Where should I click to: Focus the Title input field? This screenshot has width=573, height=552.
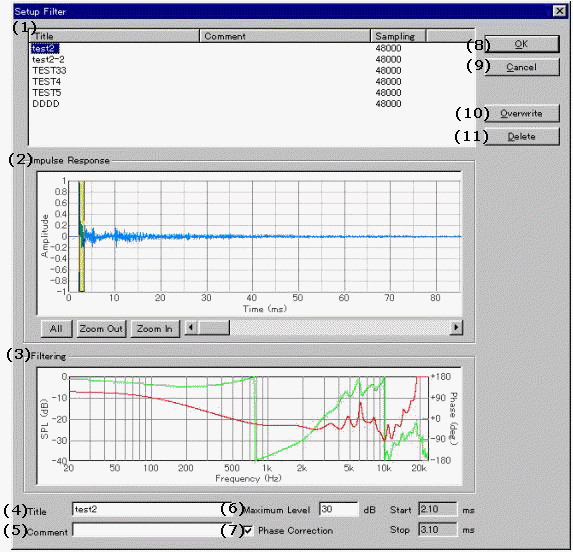point(152,509)
